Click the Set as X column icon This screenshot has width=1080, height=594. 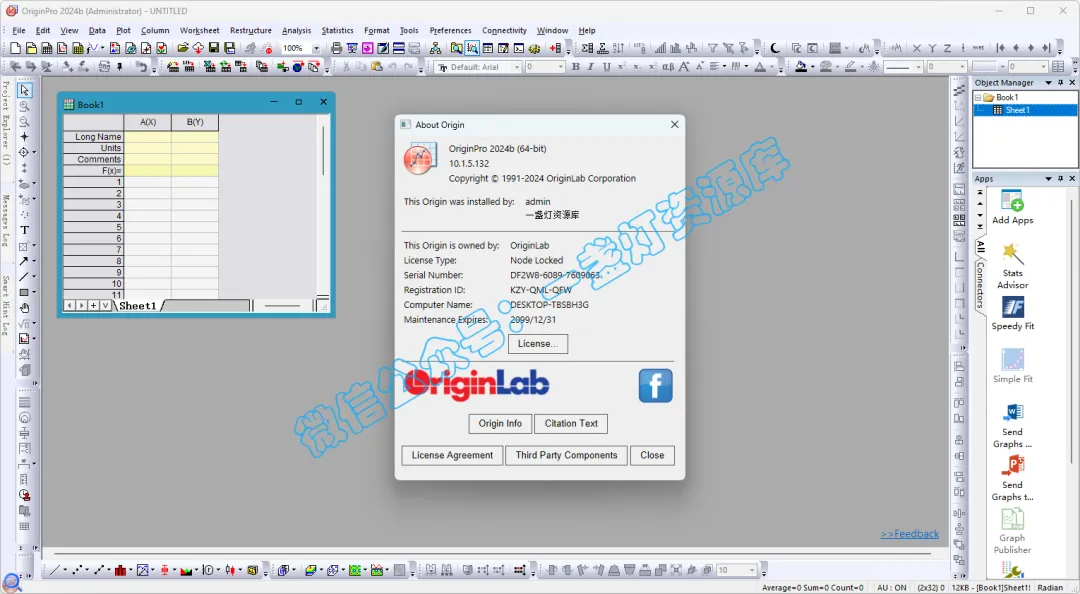pos(917,48)
